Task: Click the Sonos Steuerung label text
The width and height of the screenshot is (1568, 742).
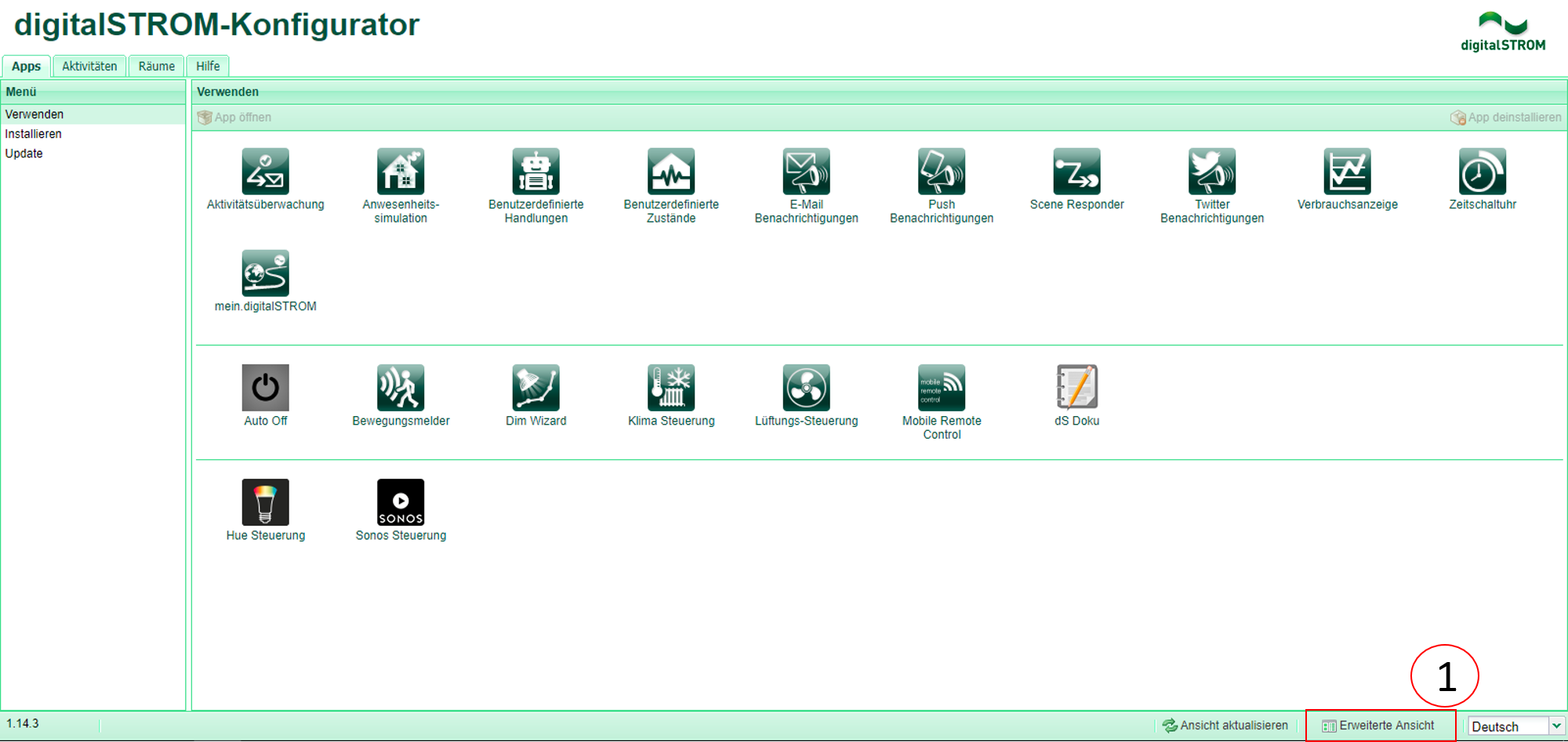Action: click(x=401, y=535)
